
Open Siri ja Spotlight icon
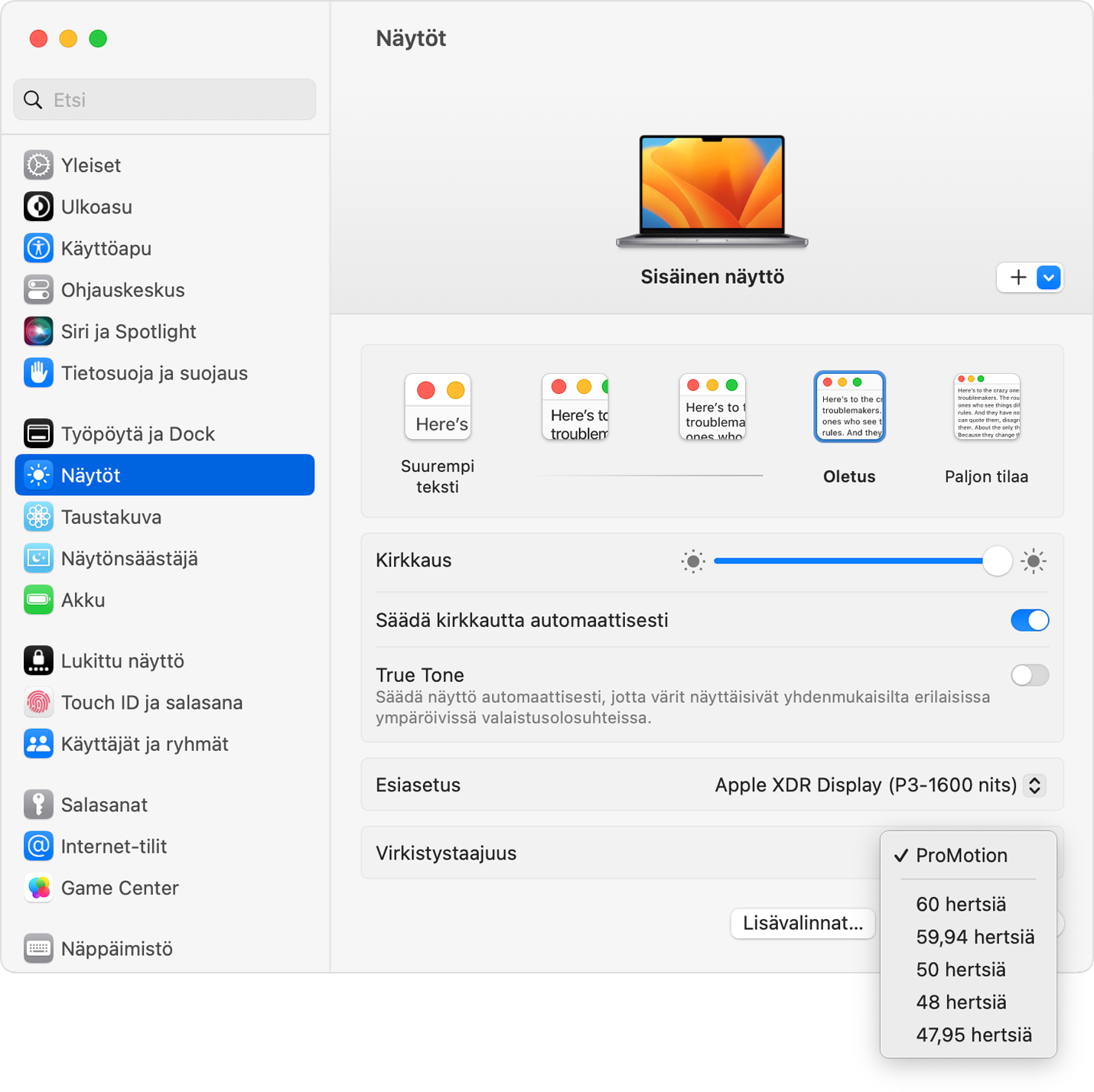[x=38, y=331]
